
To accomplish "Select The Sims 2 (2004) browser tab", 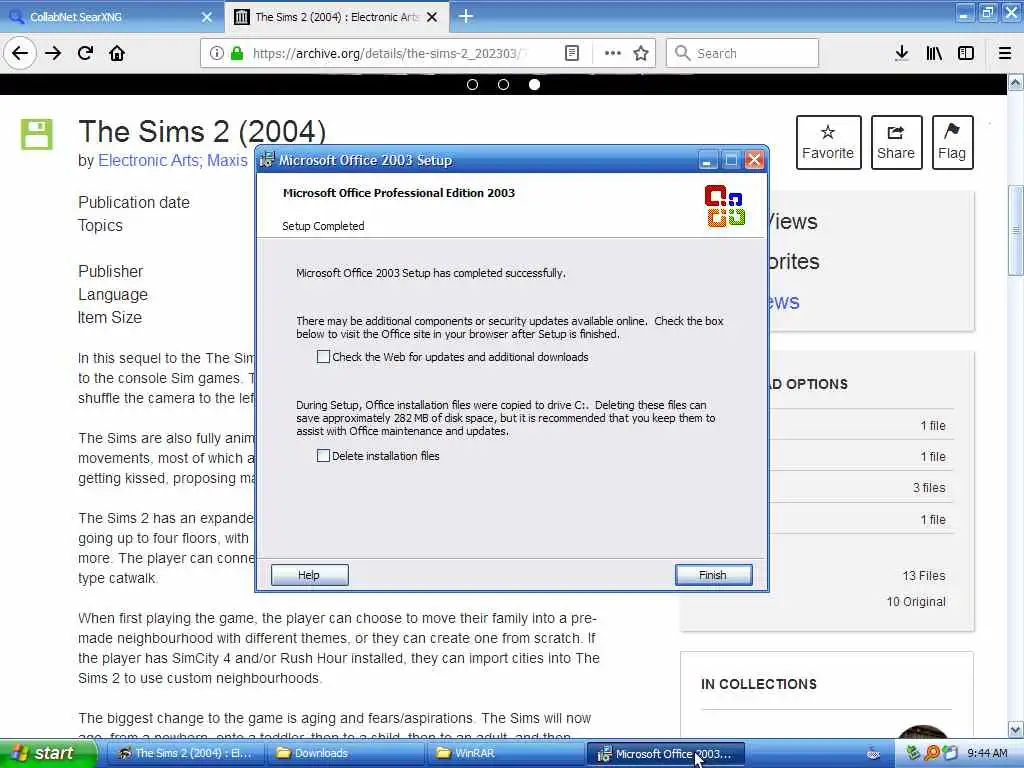I will pyautogui.click(x=336, y=17).
